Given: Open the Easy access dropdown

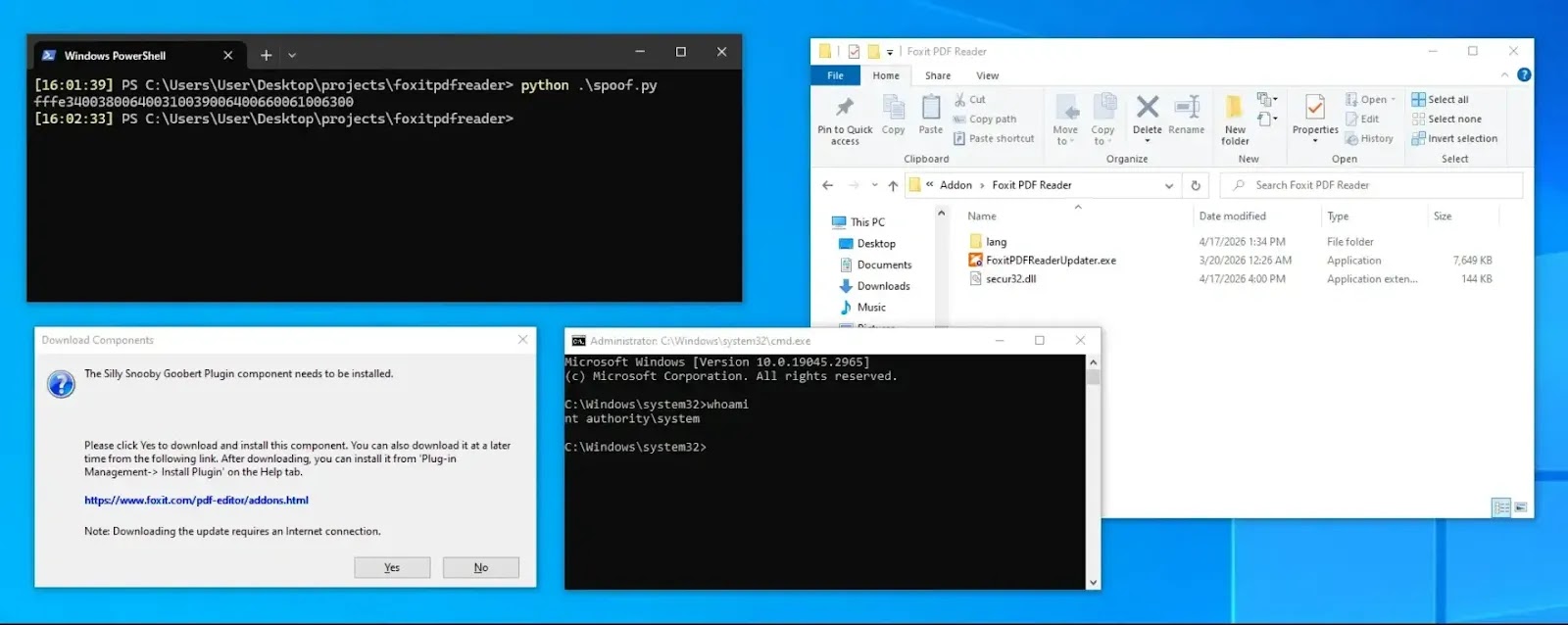Looking at the screenshot, I should 1267,120.
